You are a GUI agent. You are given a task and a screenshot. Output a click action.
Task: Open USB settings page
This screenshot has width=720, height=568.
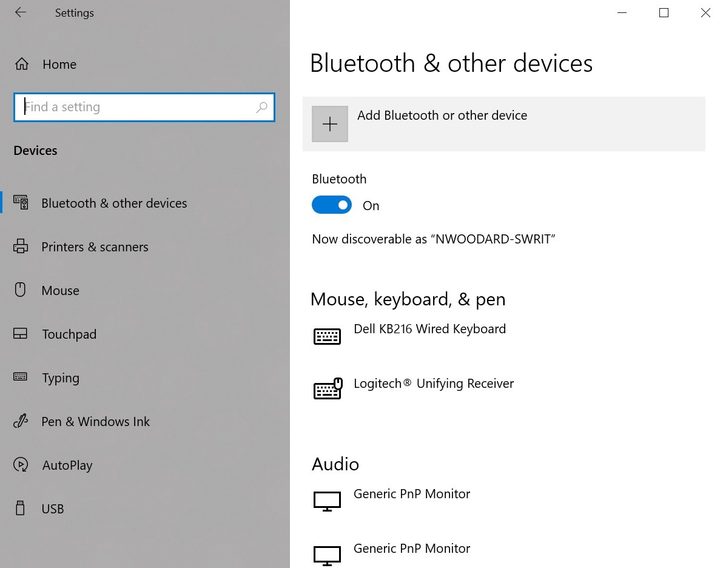[x=52, y=509]
